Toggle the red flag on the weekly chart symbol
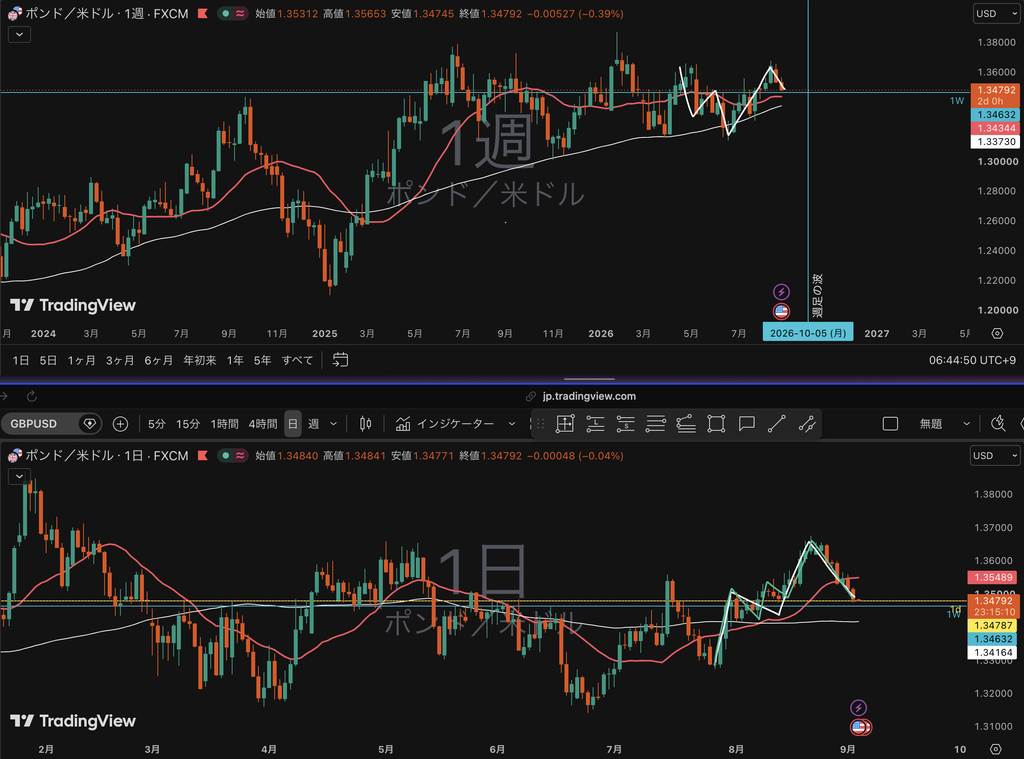The height and width of the screenshot is (759, 1024). pyautogui.click(x=203, y=13)
